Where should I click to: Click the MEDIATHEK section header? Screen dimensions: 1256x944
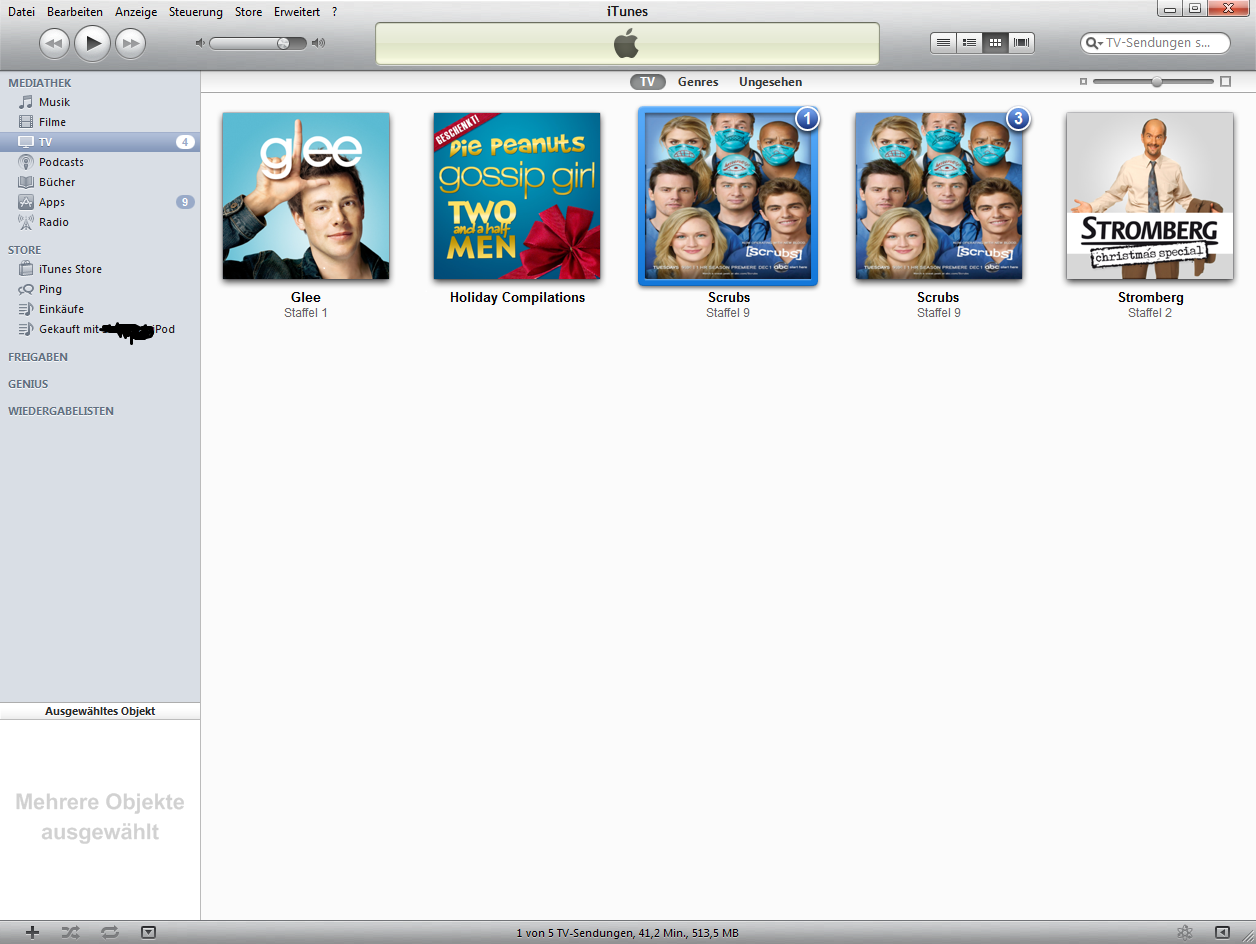point(40,83)
